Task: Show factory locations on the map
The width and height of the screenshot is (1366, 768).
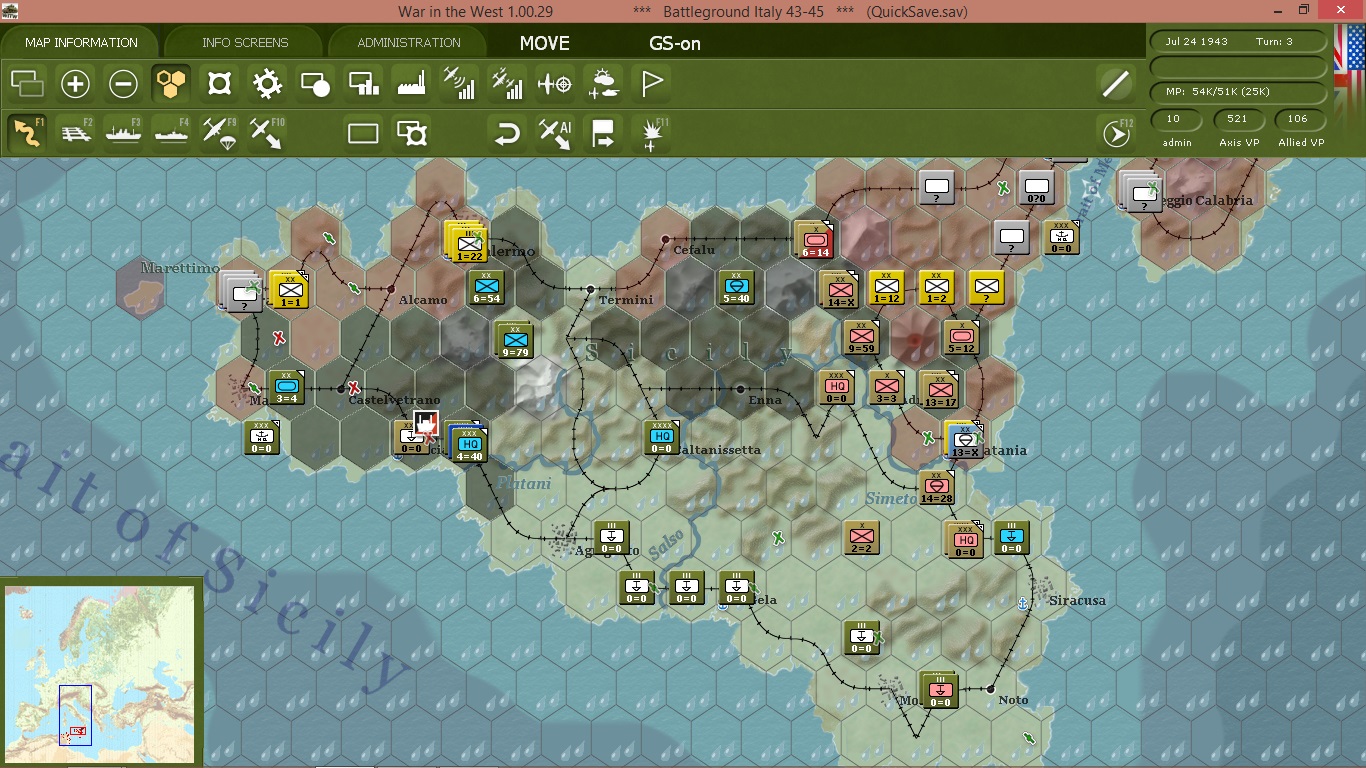Action: pos(411,84)
